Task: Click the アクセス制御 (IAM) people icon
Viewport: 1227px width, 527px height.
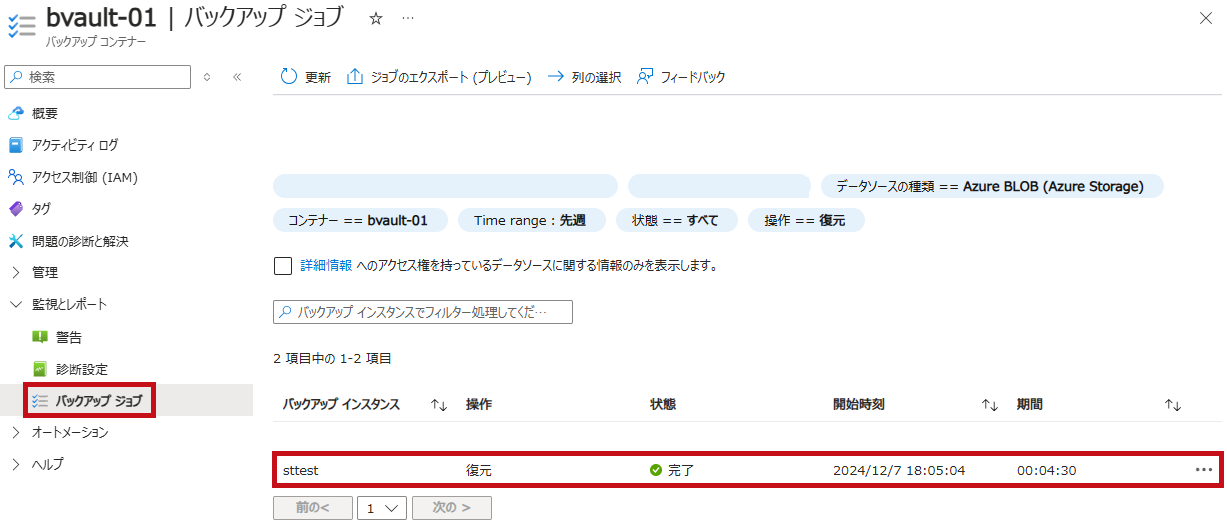Action: [x=15, y=177]
